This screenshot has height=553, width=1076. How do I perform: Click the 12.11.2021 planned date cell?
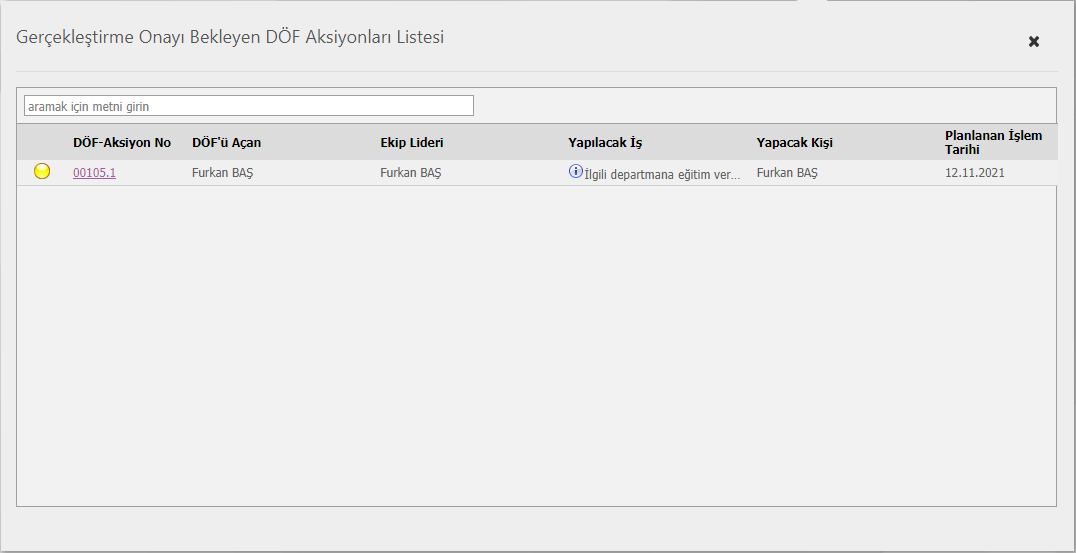click(x=974, y=173)
